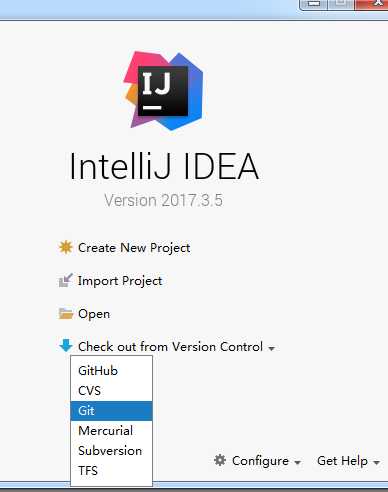Pick the highlighted Git entry

(x=111, y=411)
